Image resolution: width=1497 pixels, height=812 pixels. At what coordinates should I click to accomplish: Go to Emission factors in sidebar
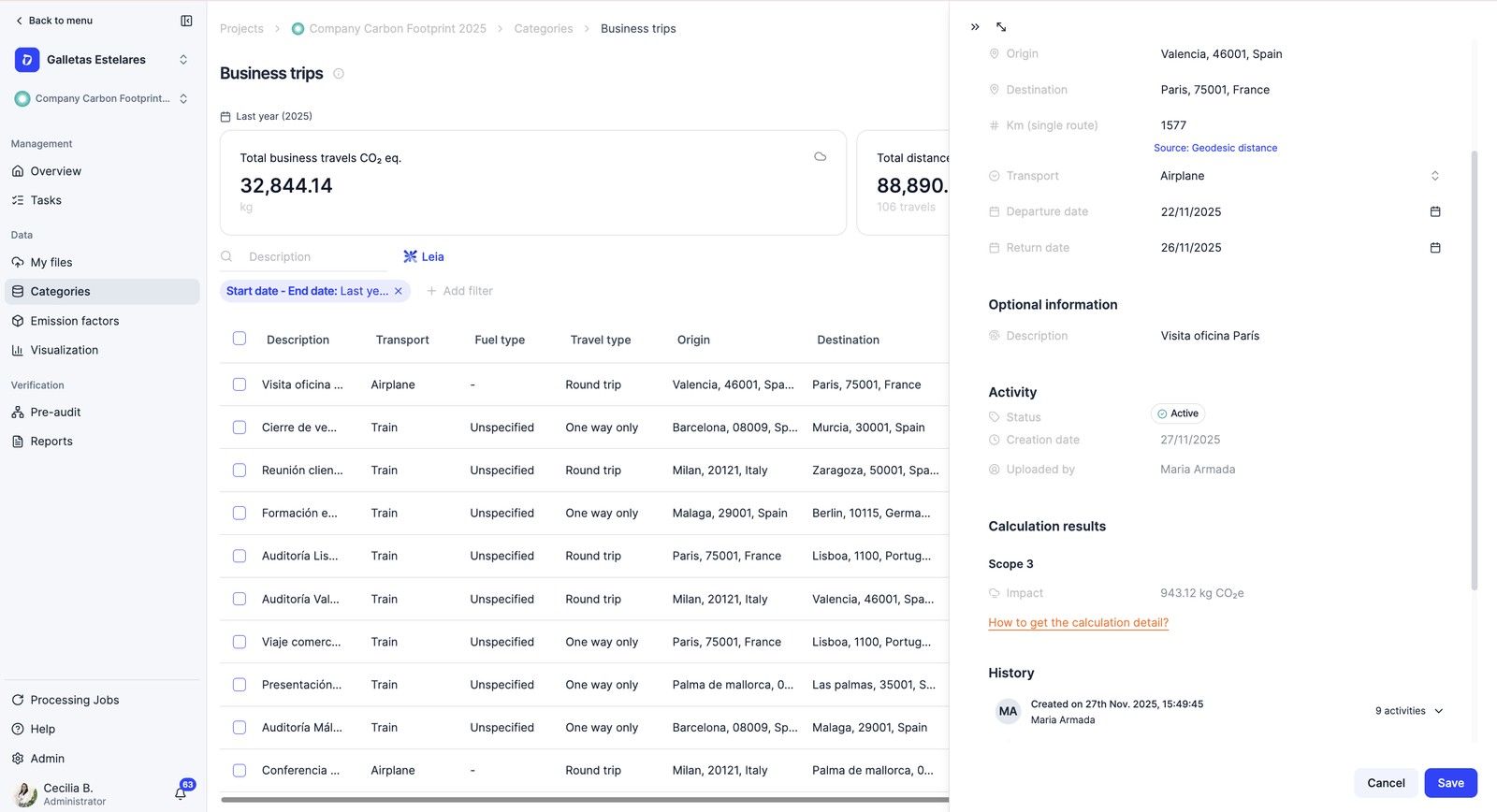point(75,321)
